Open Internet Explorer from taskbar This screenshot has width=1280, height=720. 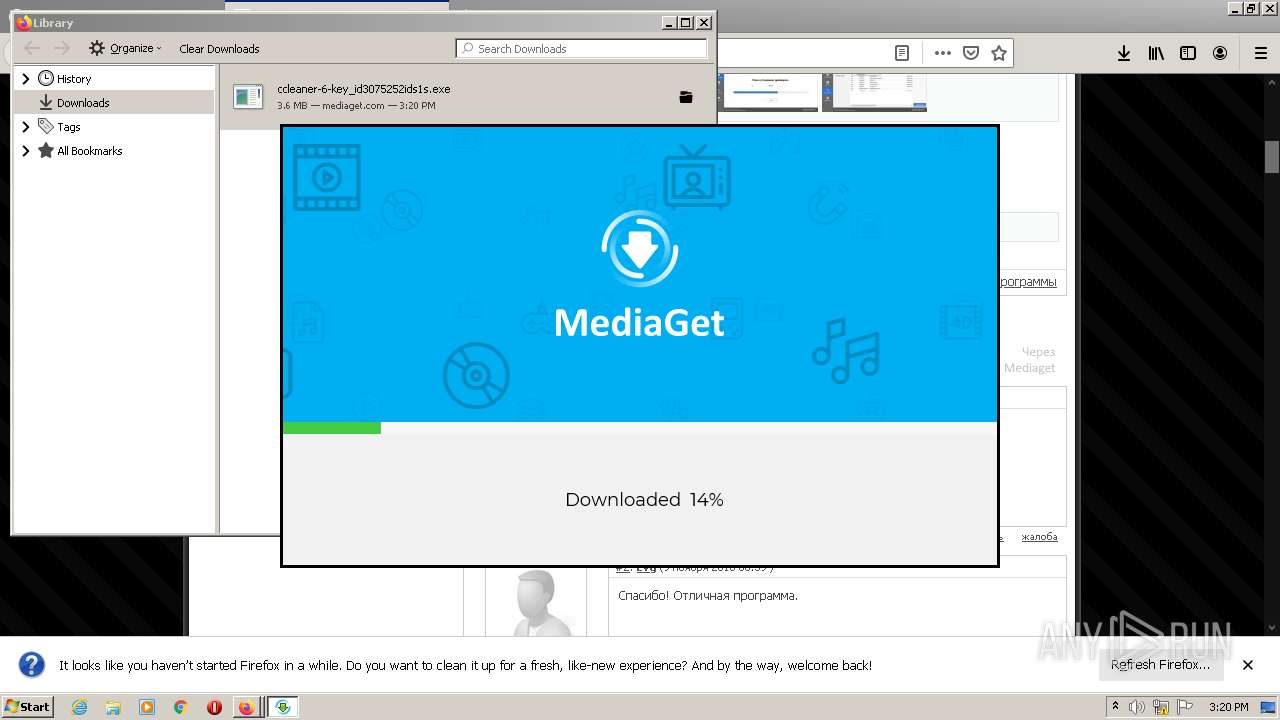point(79,707)
